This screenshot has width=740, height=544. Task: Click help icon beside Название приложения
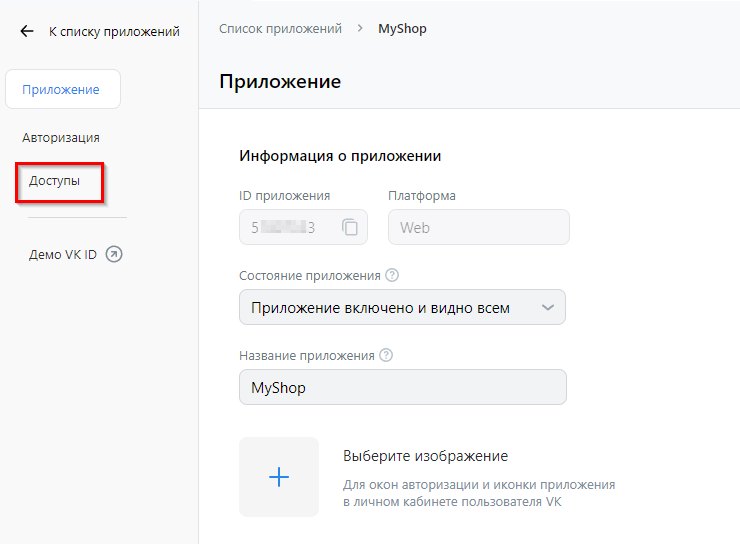(x=386, y=355)
